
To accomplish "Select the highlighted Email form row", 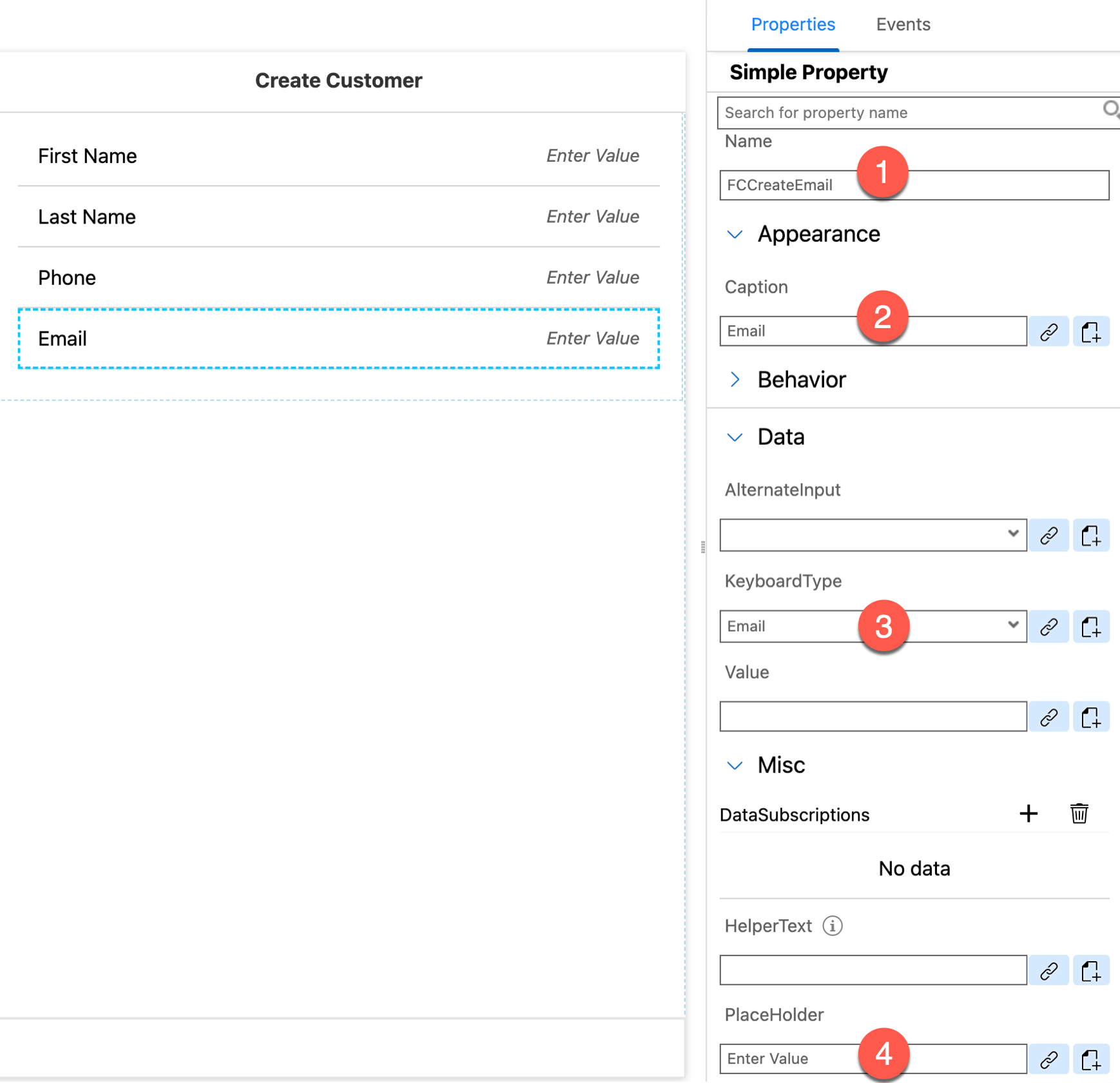I will [x=339, y=338].
